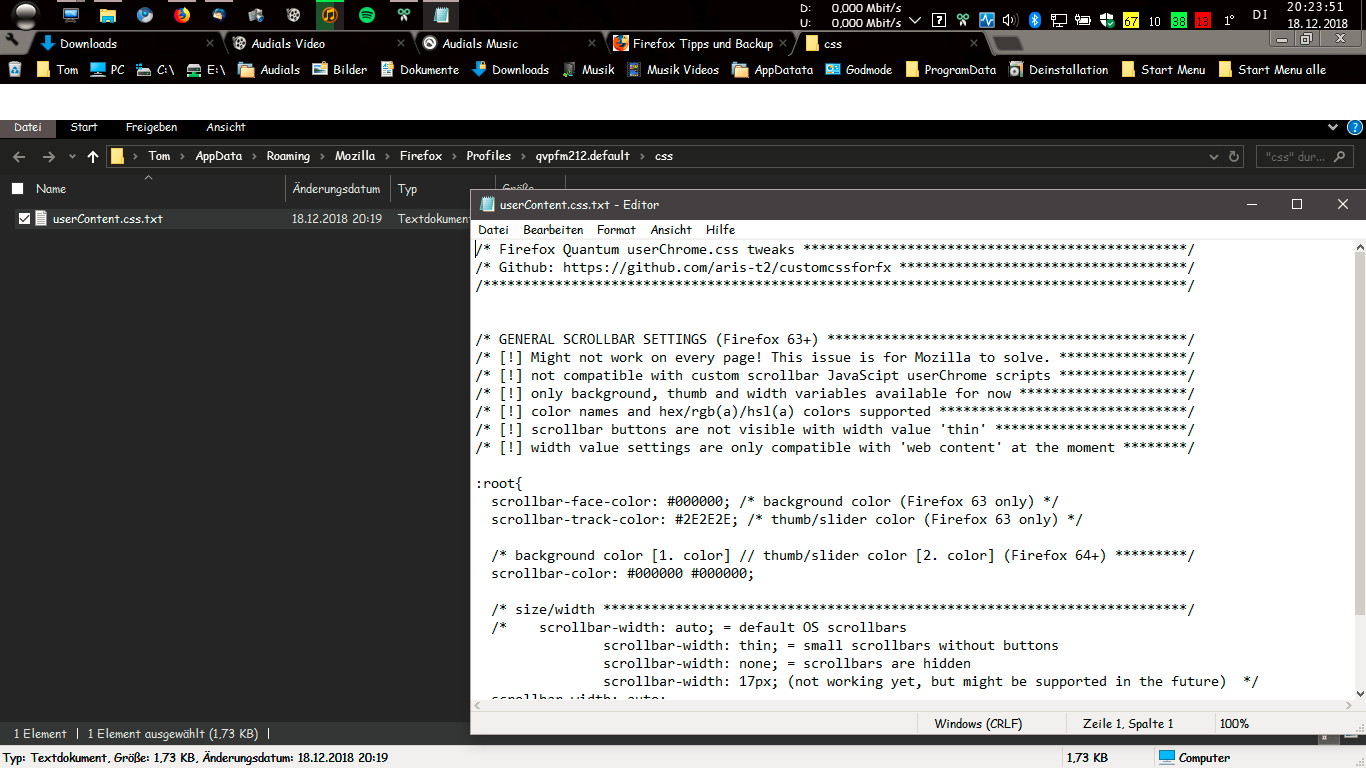The image size is (1366, 768).
Task: Open the address bar history dropdown
Action: [x=1213, y=157]
